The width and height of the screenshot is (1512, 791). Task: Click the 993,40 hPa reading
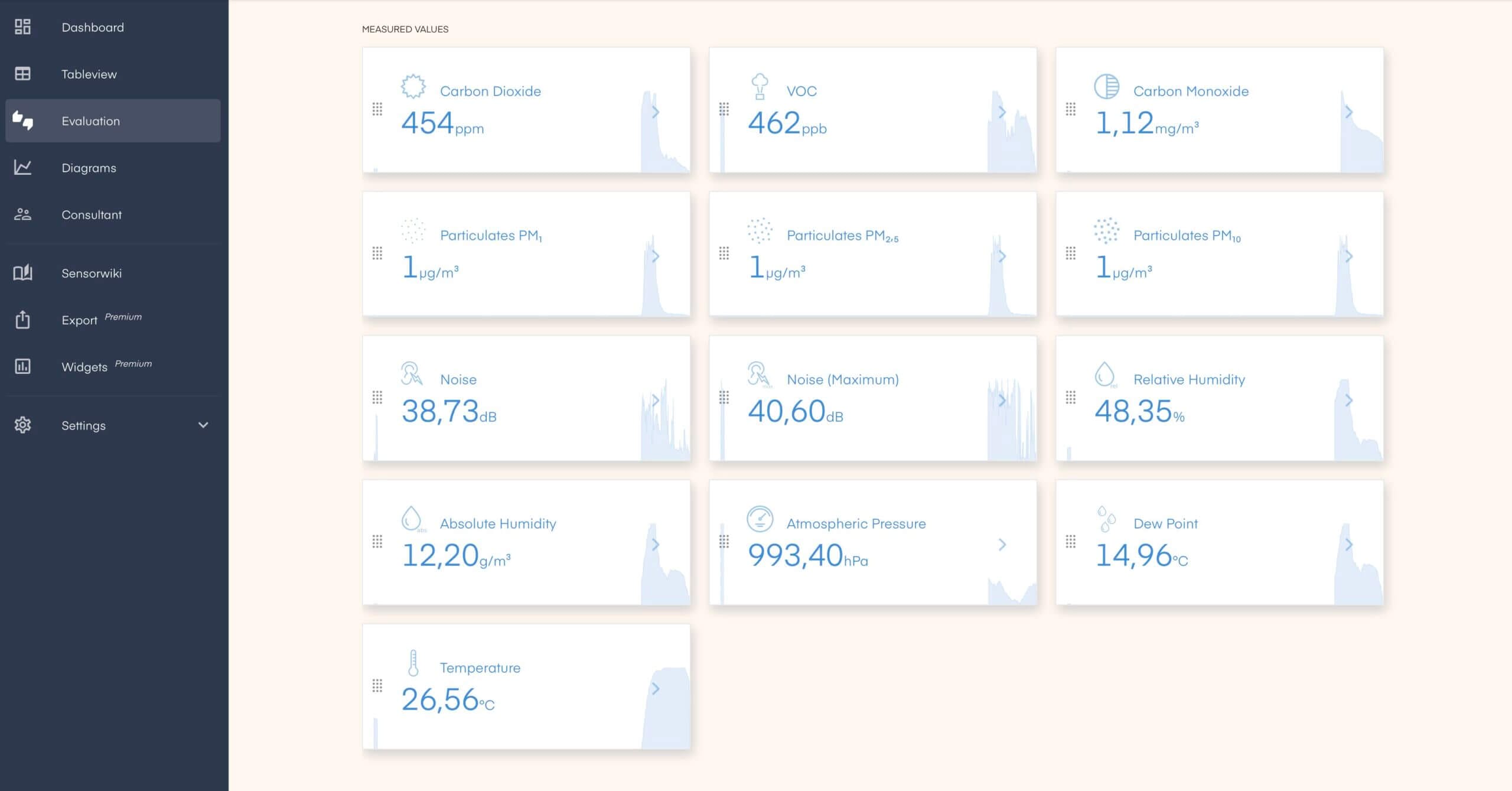point(808,555)
